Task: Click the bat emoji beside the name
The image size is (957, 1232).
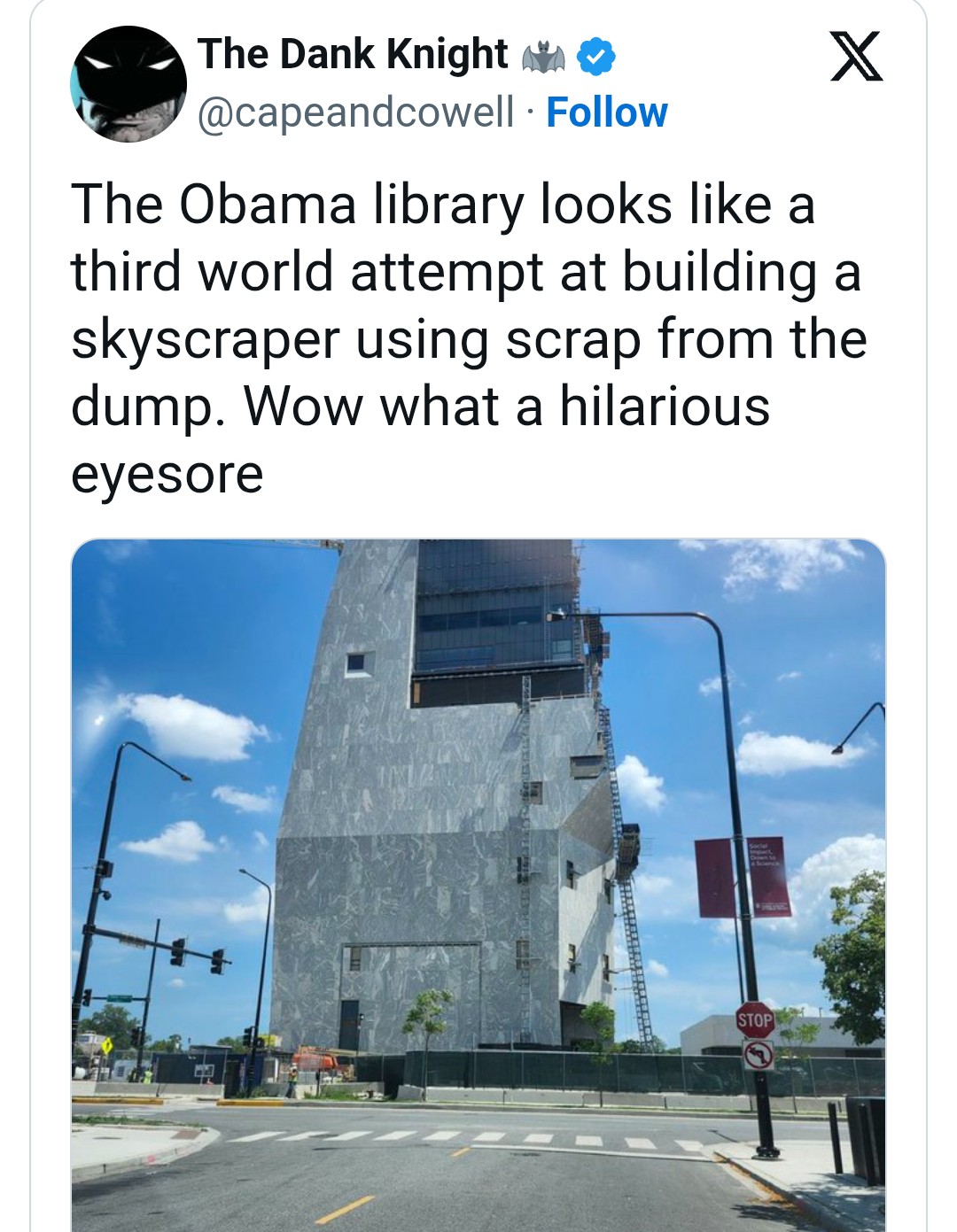Action: pos(543,58)
